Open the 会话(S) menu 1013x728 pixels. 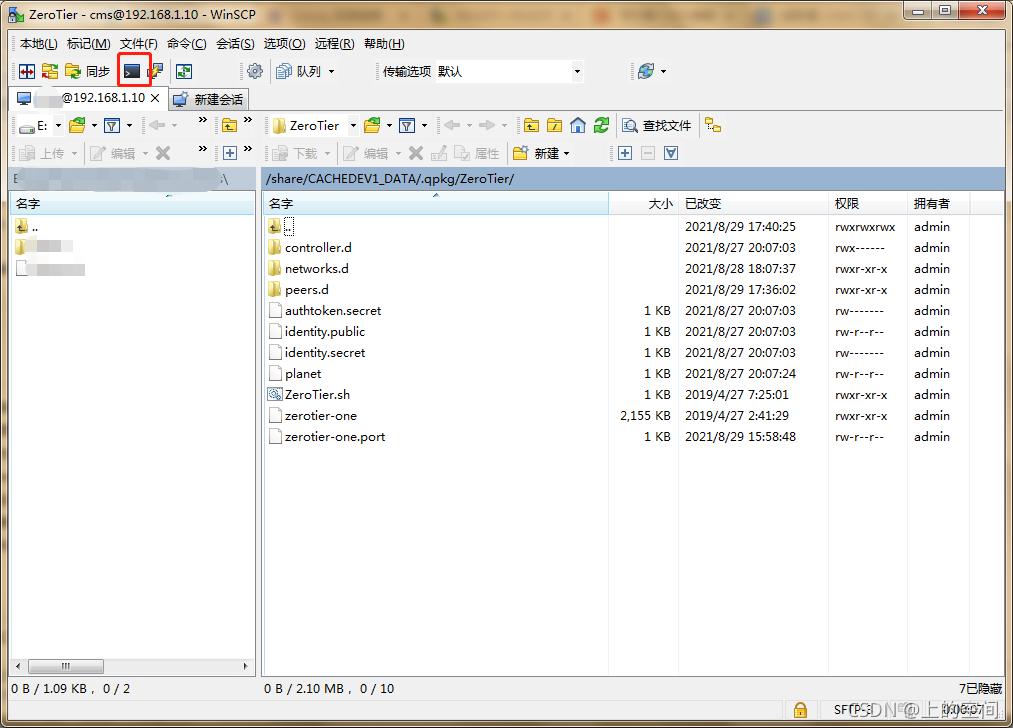pos(235,44)
